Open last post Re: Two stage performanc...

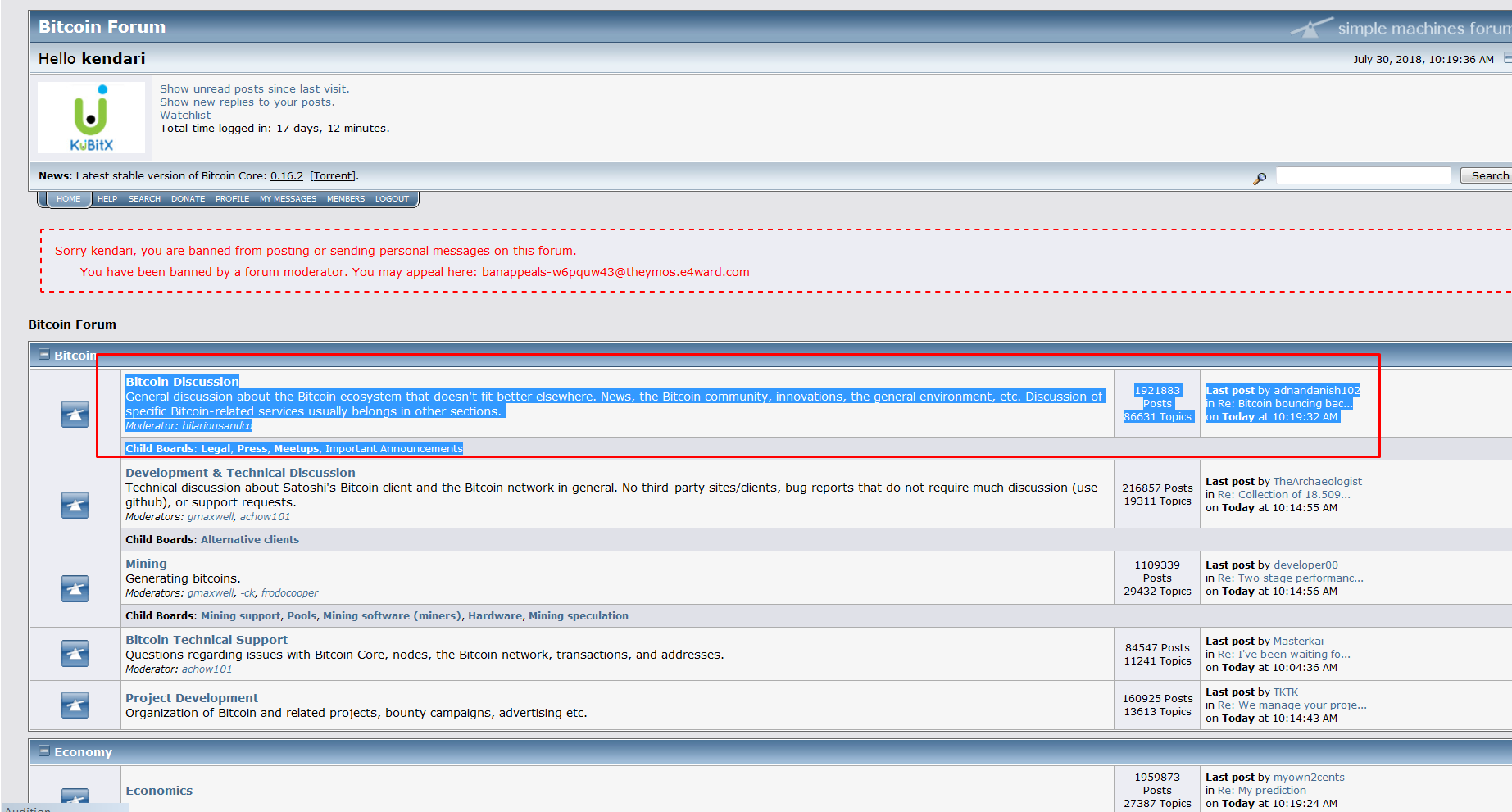(1291, 578)
